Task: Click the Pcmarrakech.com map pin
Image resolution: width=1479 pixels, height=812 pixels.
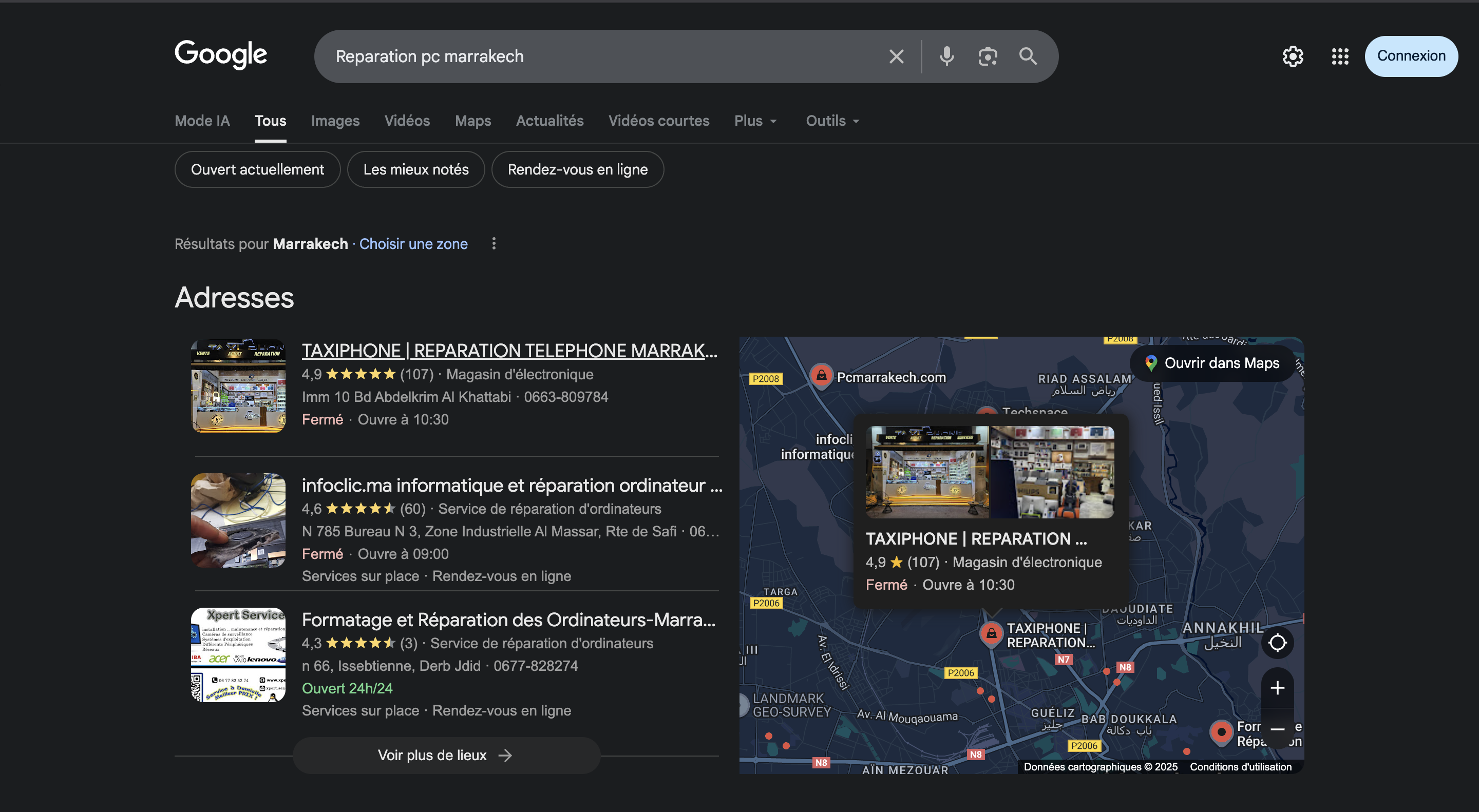Action: pyautogui.click(x=822, y=376)
